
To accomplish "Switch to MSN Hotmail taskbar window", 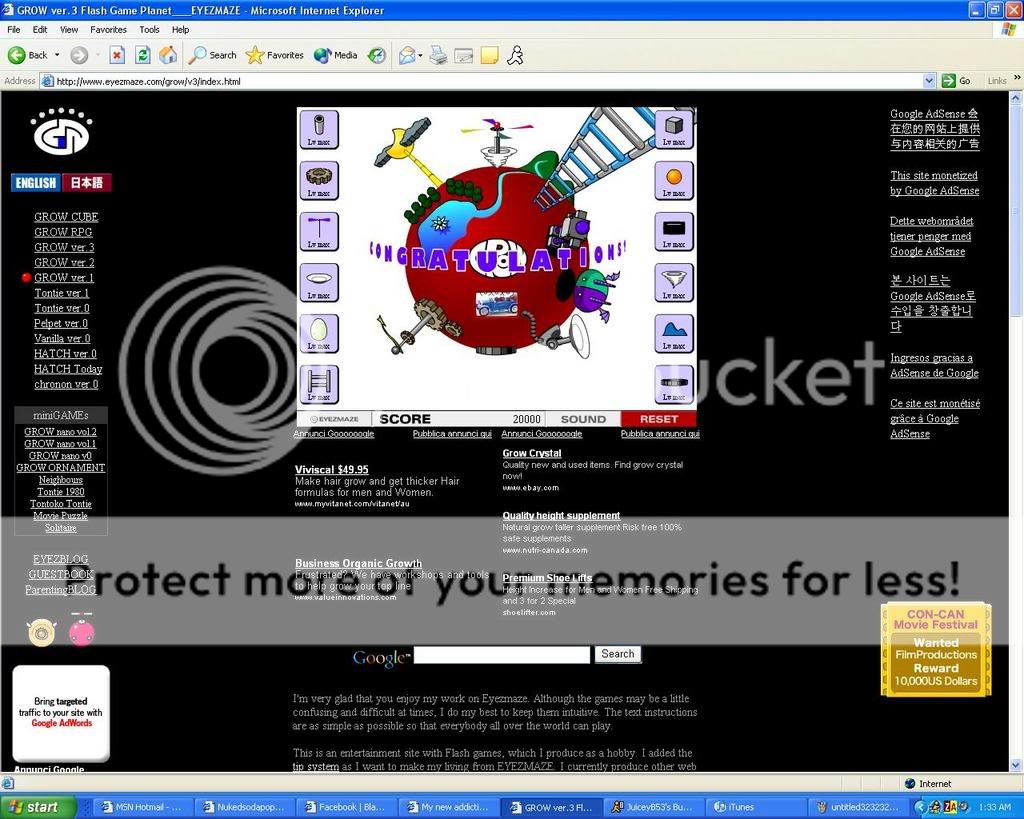I will tap(142, 807).
